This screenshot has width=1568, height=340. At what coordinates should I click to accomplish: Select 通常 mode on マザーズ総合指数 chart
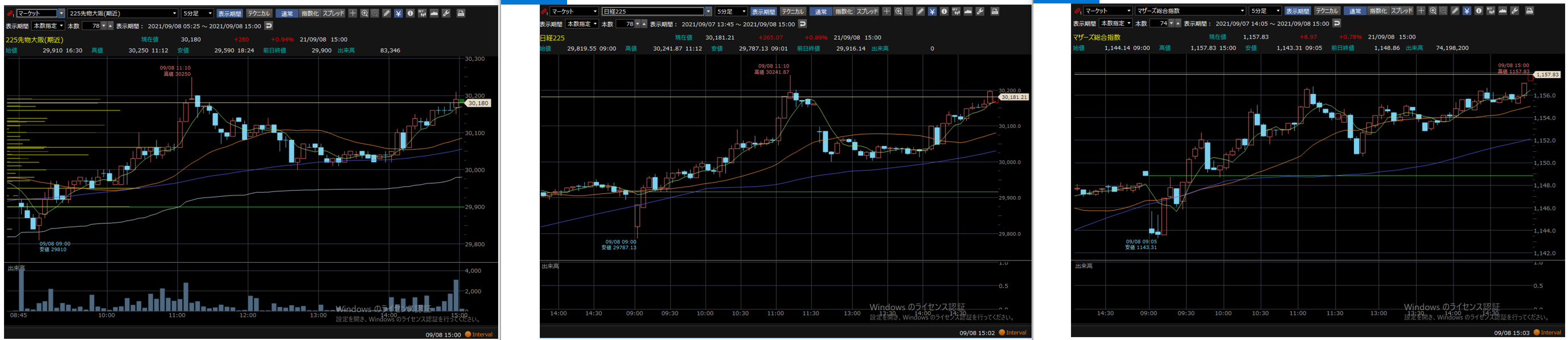click(x=1354, y=11)
